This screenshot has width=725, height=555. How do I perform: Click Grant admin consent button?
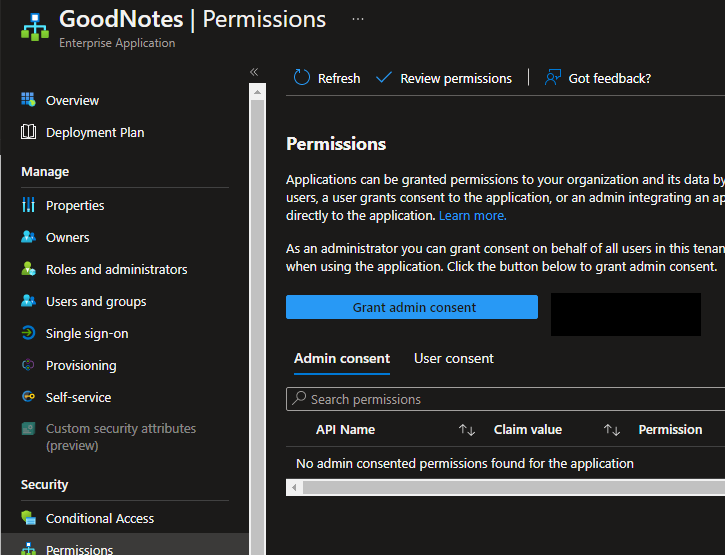click(412, 307)
